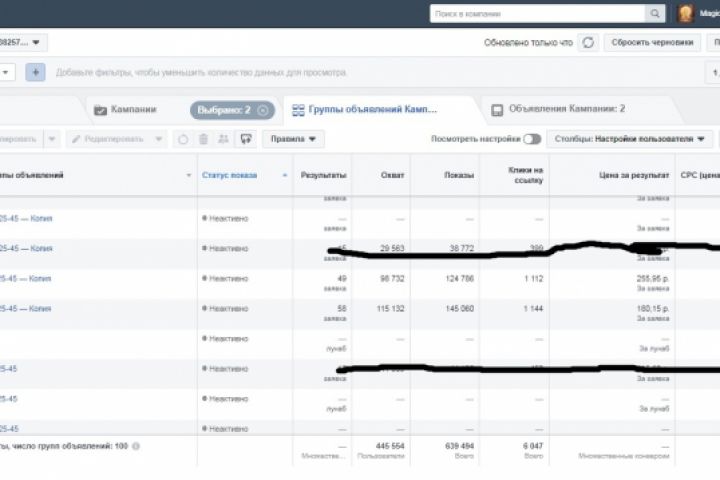Click the results value 49

(342, 278)
